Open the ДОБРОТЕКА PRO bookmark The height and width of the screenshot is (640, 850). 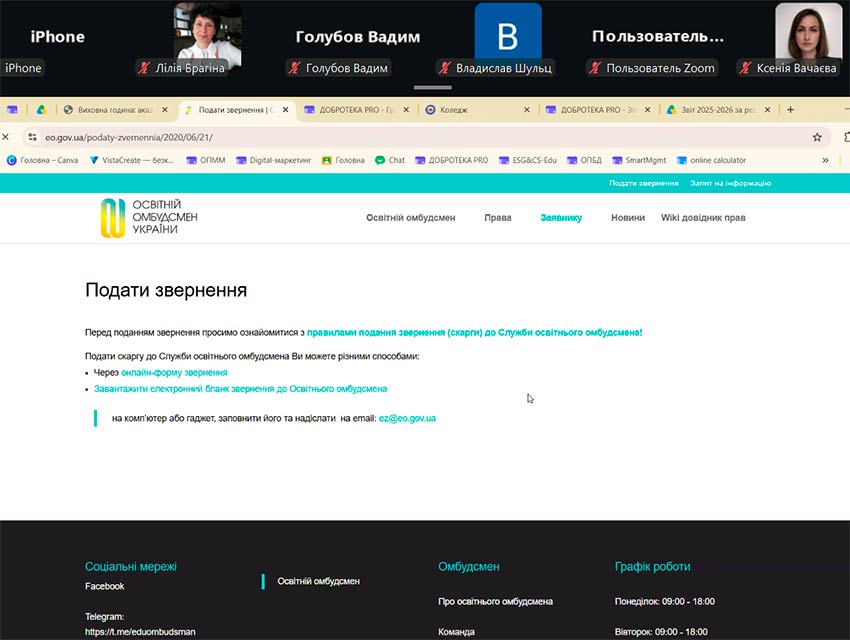(x=452, y=160)
